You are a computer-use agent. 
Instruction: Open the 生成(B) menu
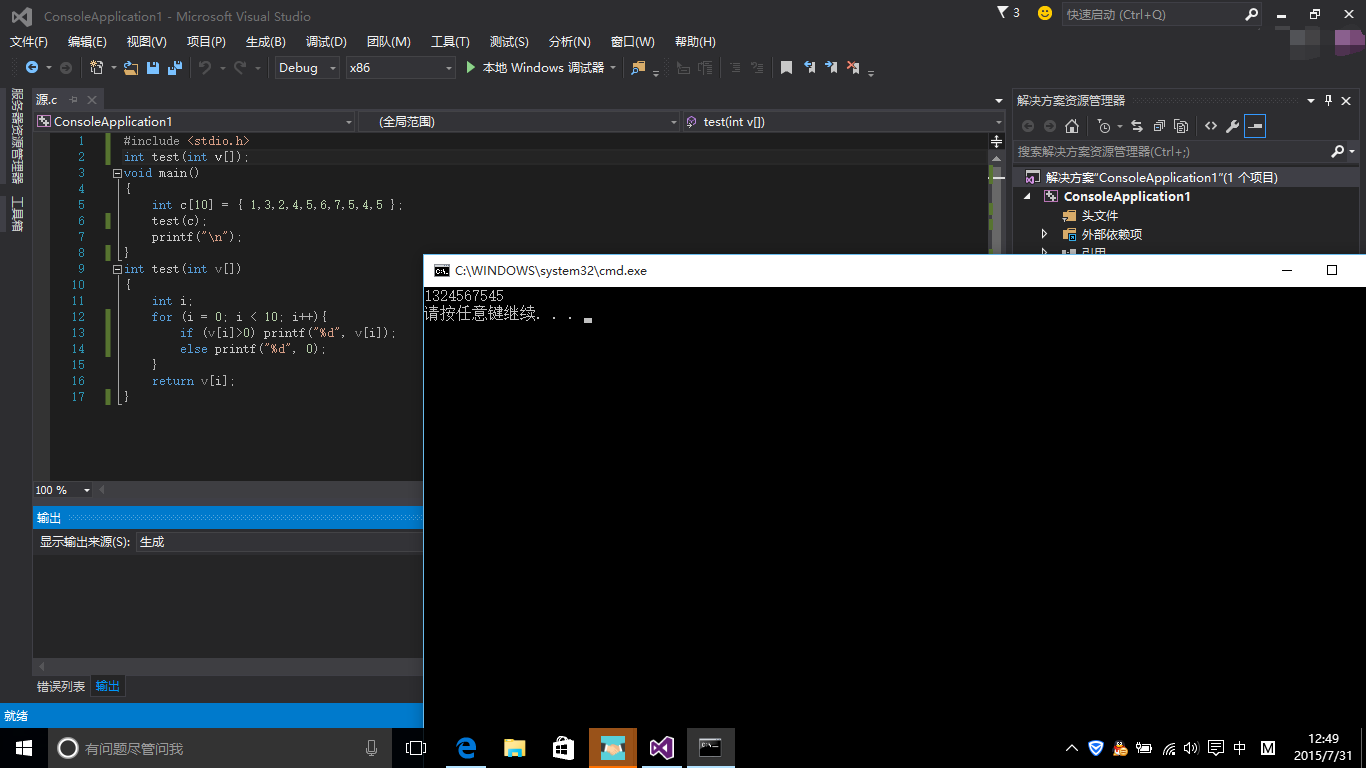[x=265, y=41]
